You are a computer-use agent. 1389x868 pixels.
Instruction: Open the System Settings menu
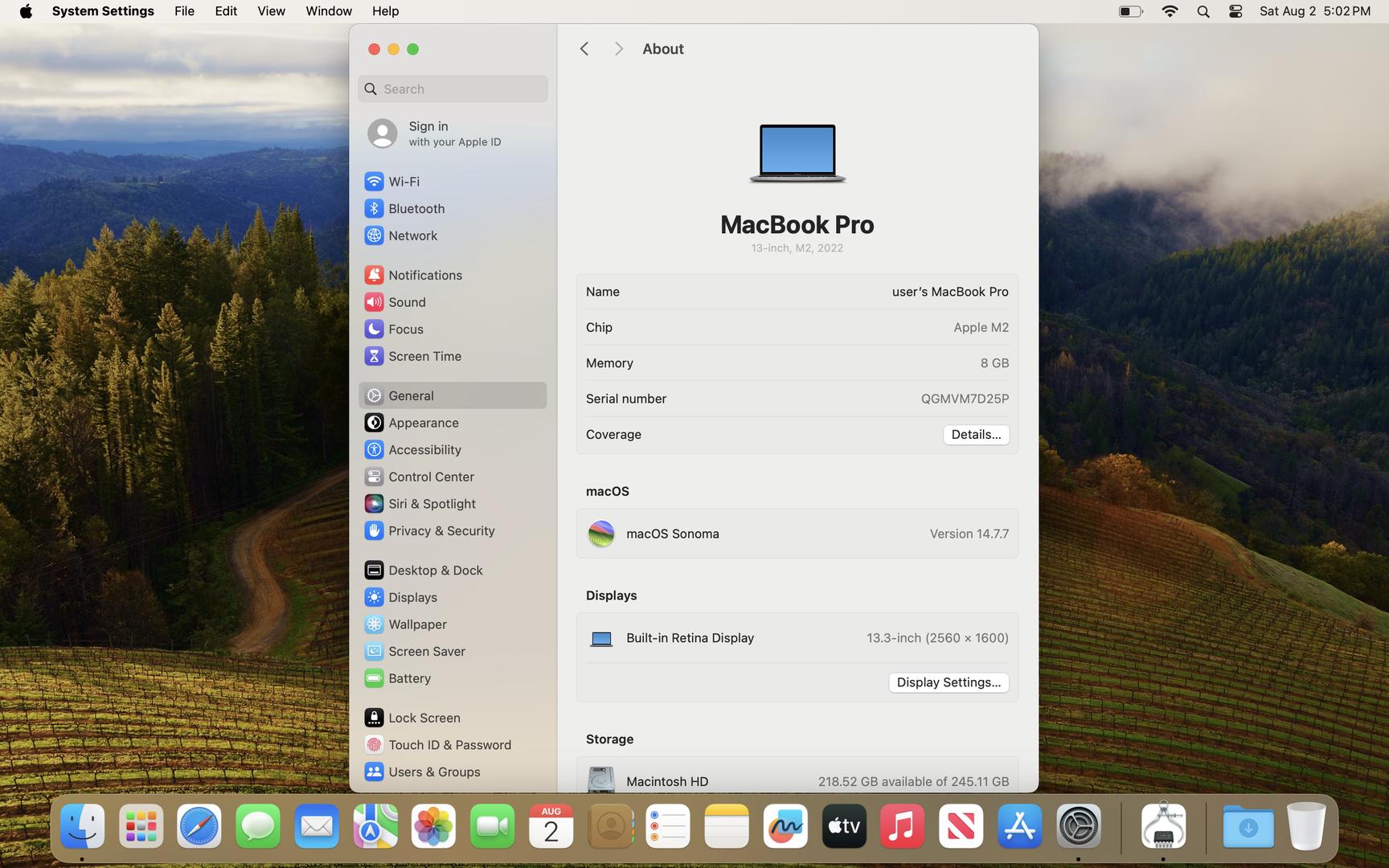coord(103,11)
